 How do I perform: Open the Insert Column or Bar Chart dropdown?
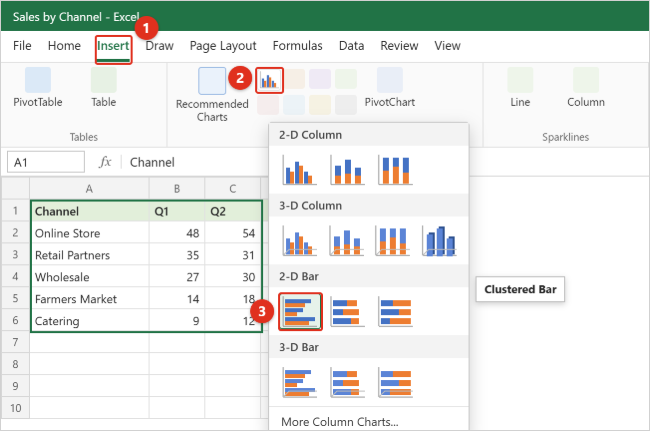269,80
